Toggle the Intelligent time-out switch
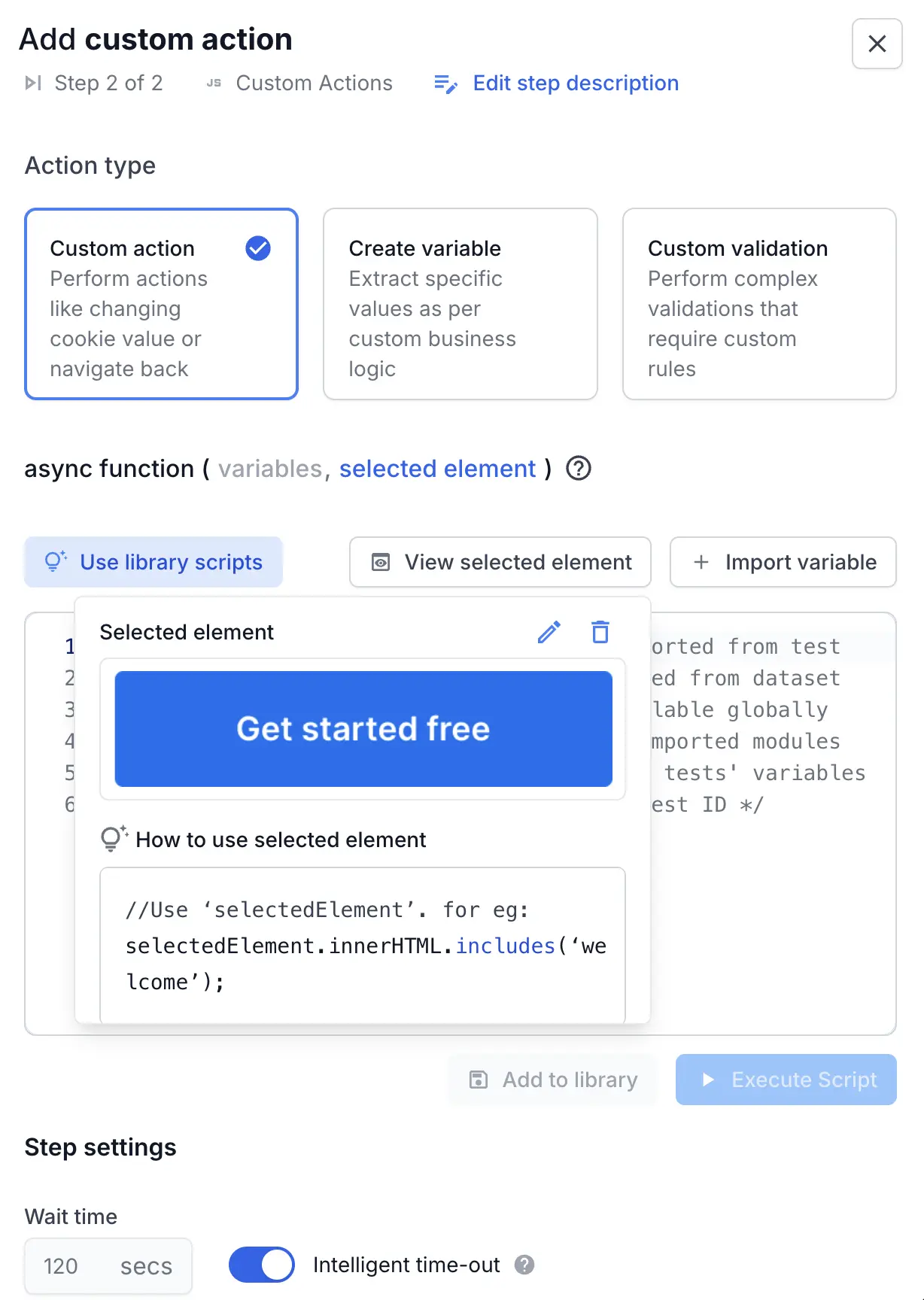Viewport: 924px width, 1300px height. click(261, 1265)
